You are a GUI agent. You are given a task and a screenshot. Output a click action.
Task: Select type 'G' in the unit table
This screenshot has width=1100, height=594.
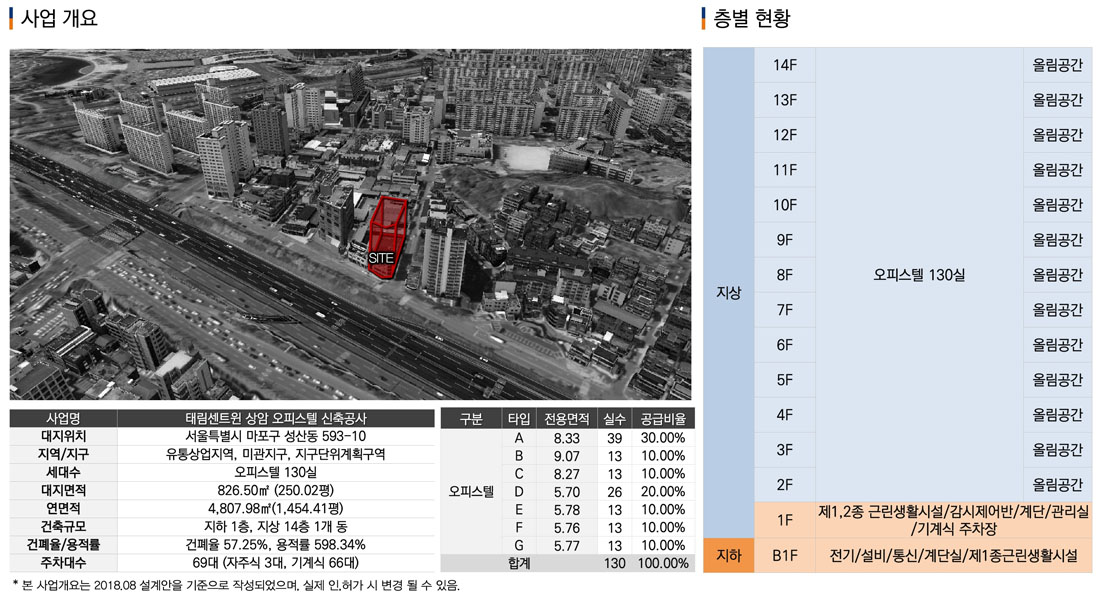tap(519, 546)
